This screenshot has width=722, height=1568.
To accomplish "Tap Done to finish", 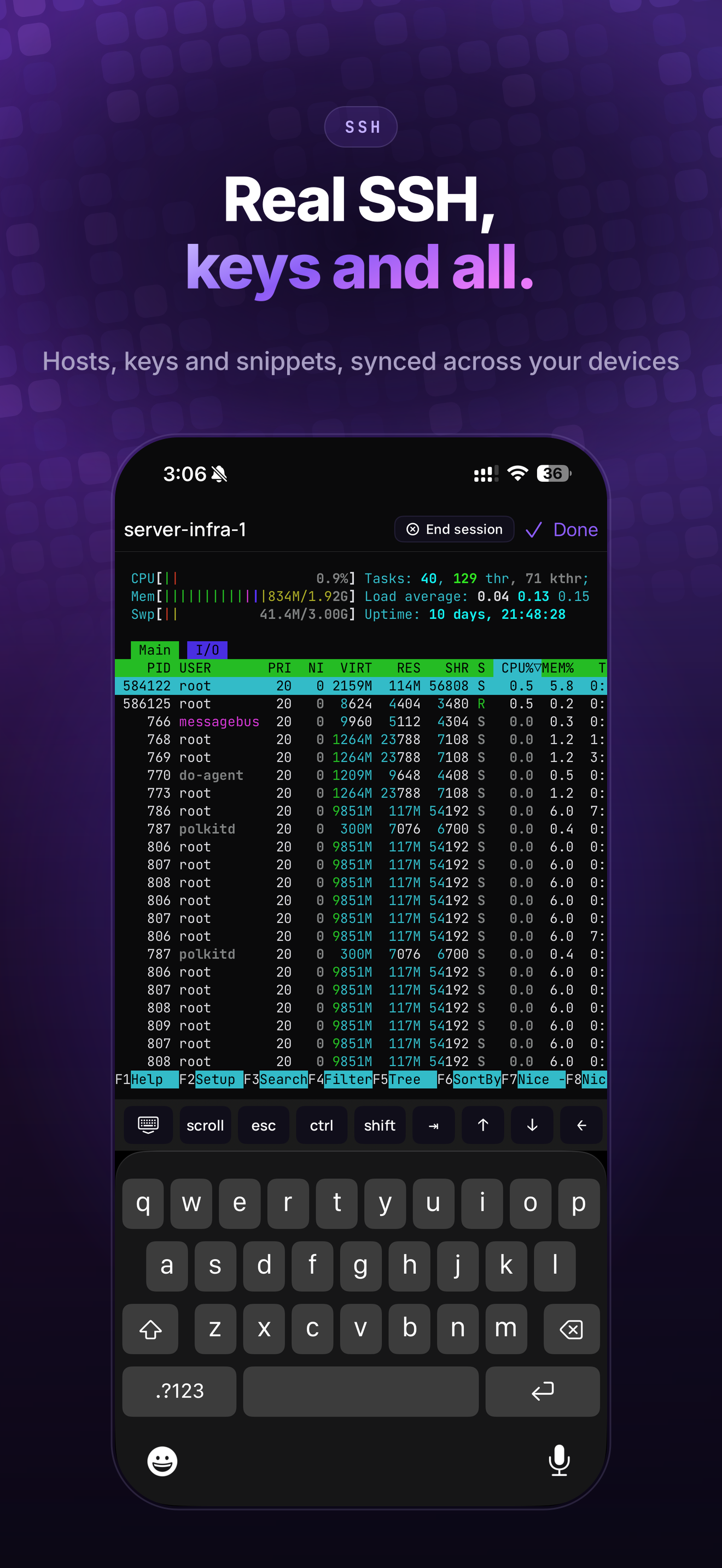I will [562, 530].
